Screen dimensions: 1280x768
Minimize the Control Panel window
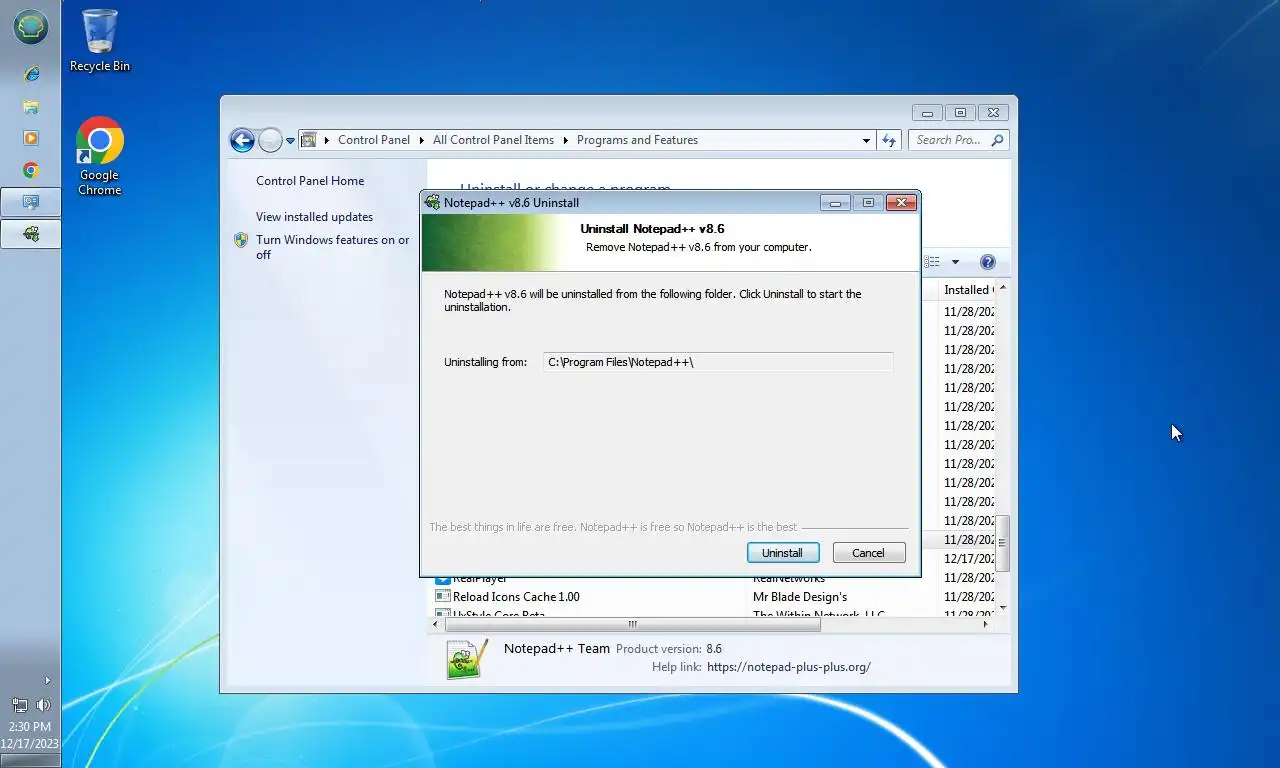927,113
